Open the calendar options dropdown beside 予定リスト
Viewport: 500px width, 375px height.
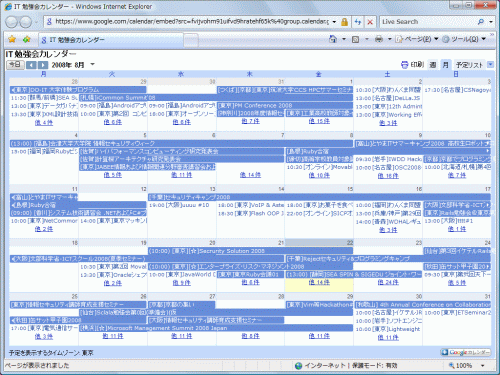[x=490, y=64]
